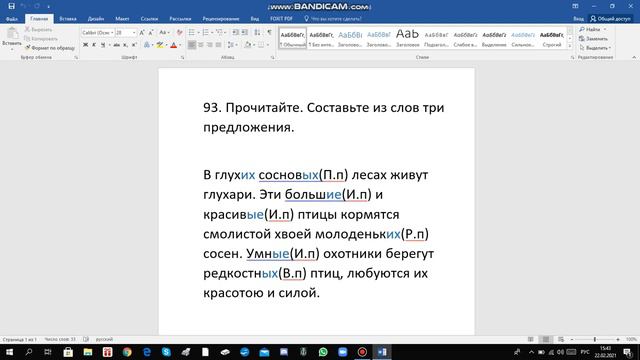Open WhatsApp from the taskbar
Viewport: 640px width, 360px height.
click(x=323, y=352)
